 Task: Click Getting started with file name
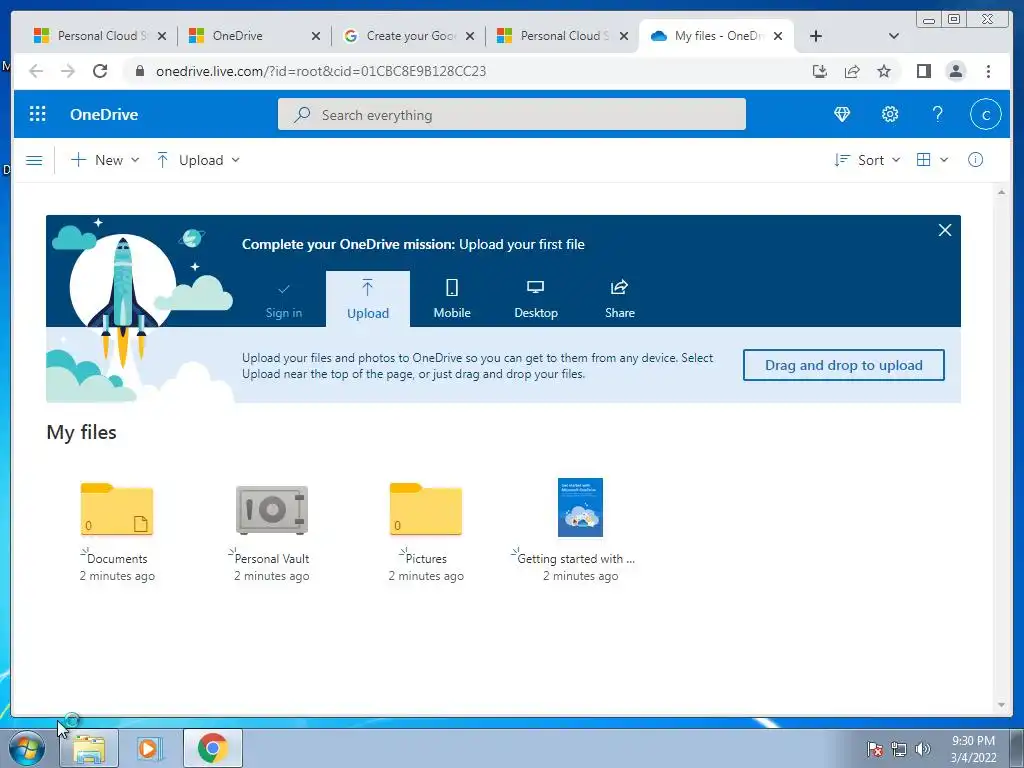coord(575,558)
